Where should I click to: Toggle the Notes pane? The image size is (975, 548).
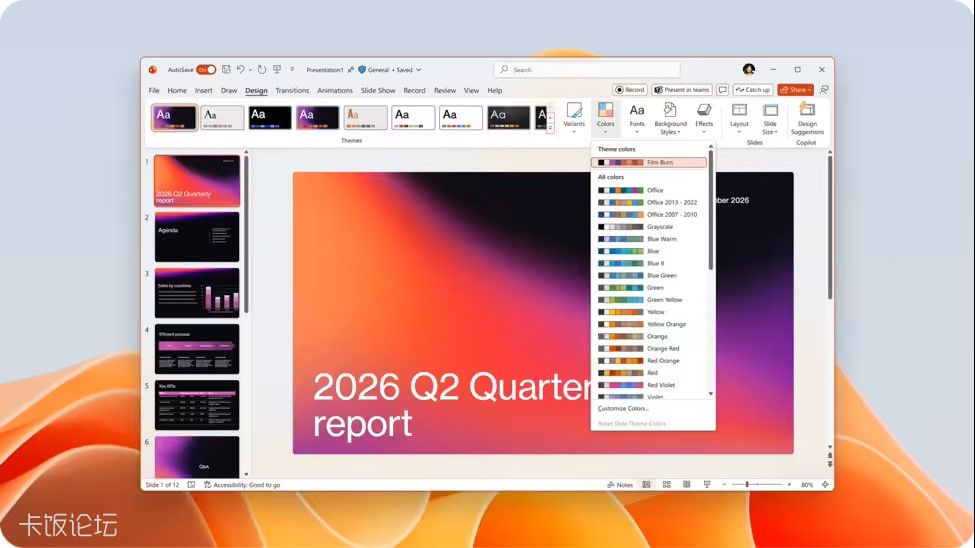(x=620, y=485)
